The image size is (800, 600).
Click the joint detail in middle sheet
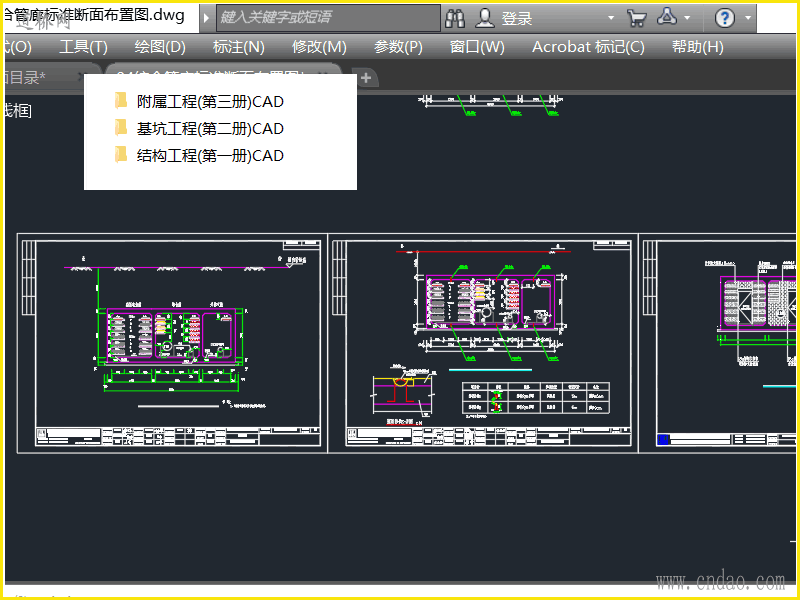[404, 395]
